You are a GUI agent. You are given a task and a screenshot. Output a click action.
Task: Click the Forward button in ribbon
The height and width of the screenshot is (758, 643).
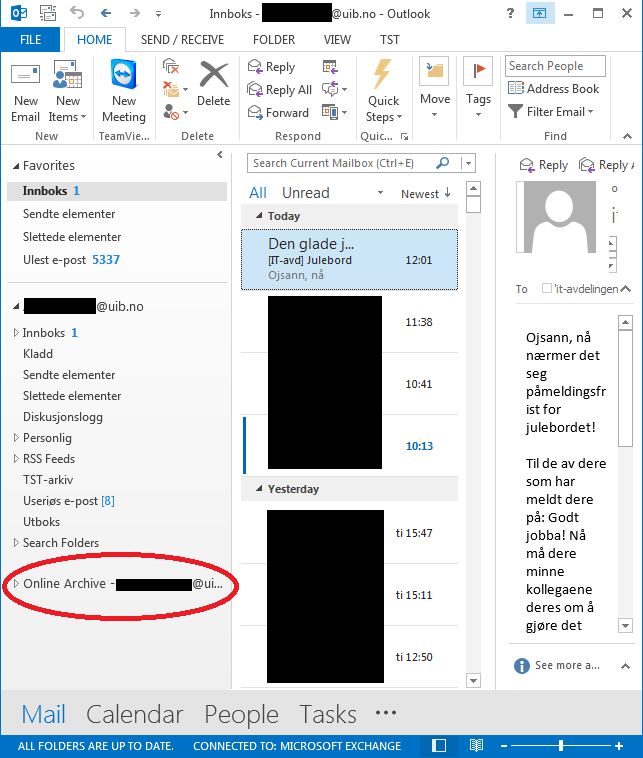(x=278, y=113)
